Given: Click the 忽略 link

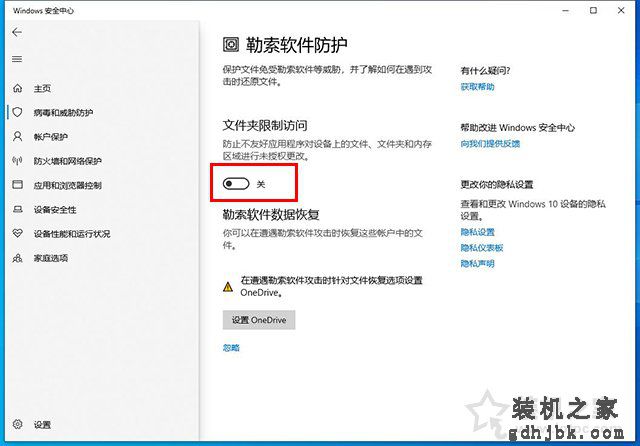Looking at the screenshot, I should coord(231,348).
